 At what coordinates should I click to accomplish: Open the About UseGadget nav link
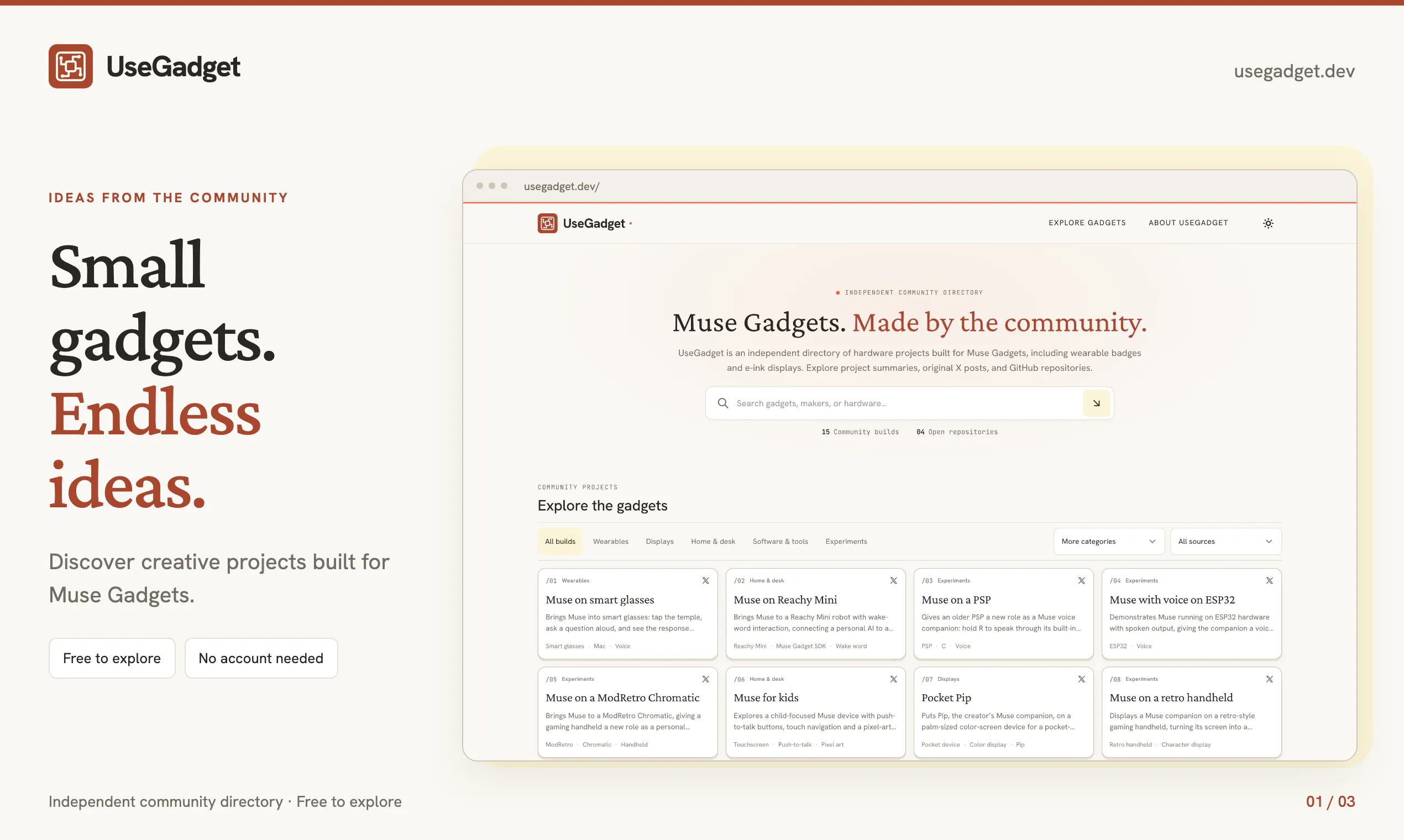[x=1188, y=223]
